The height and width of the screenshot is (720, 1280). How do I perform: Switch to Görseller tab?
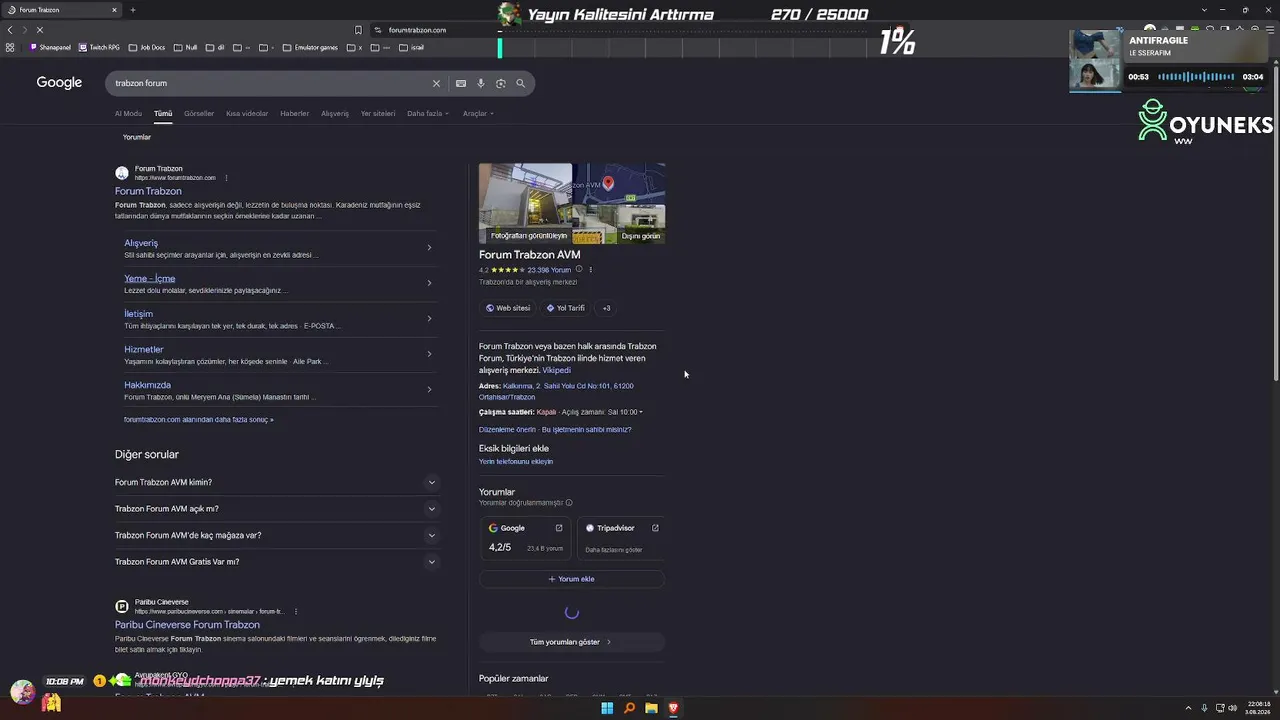(199, 114)
